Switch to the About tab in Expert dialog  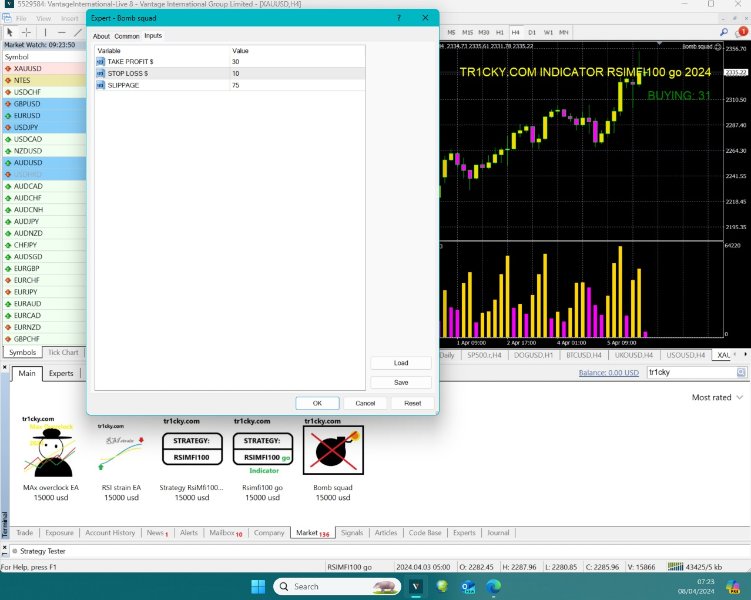tap(101, 36)
